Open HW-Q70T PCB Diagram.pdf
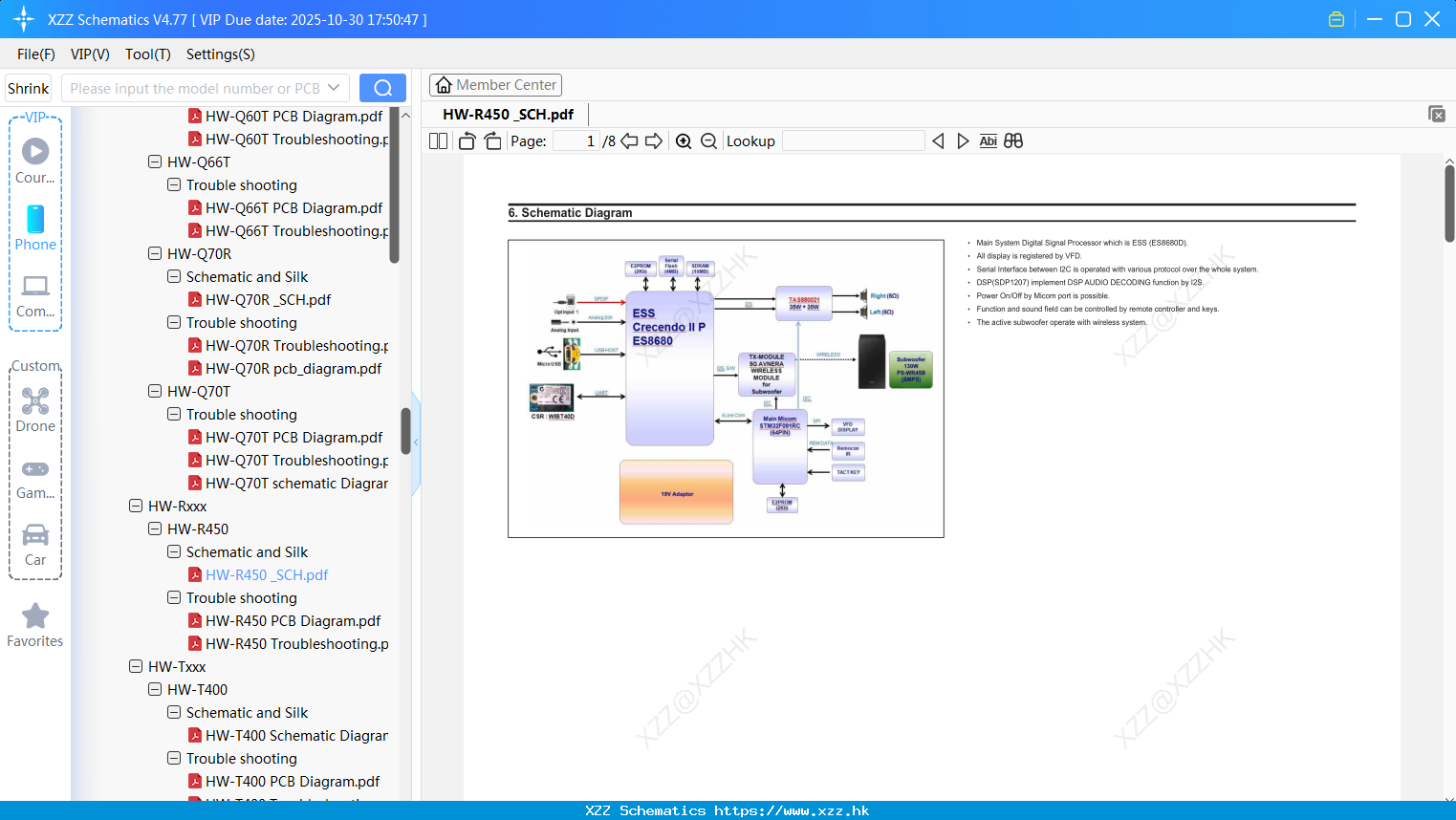The height and width of the screenshot is (820, 1456). [293, 438]
